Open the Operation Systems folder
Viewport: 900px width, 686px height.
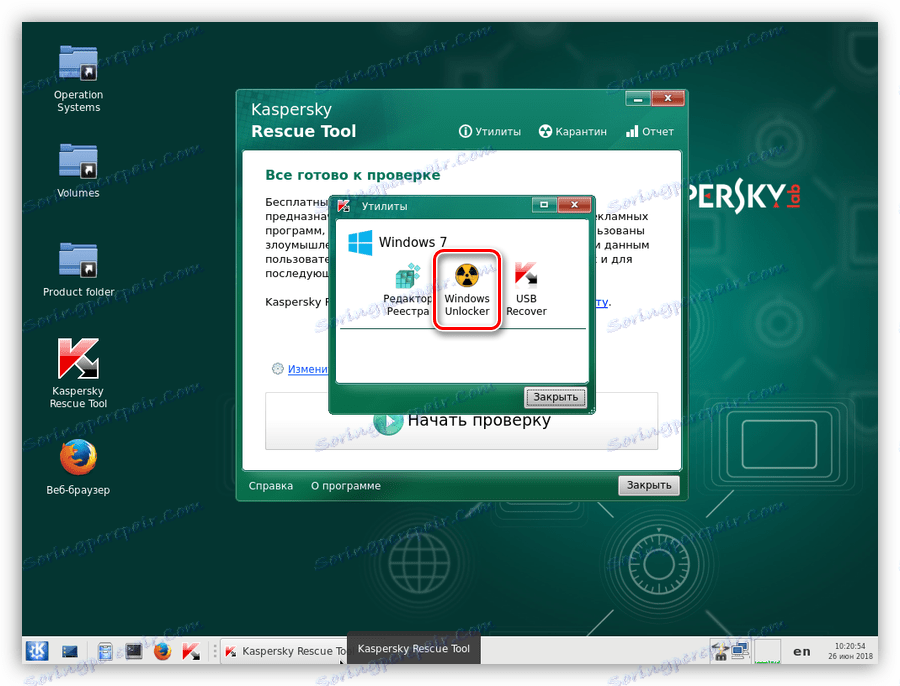coord(77,62)
